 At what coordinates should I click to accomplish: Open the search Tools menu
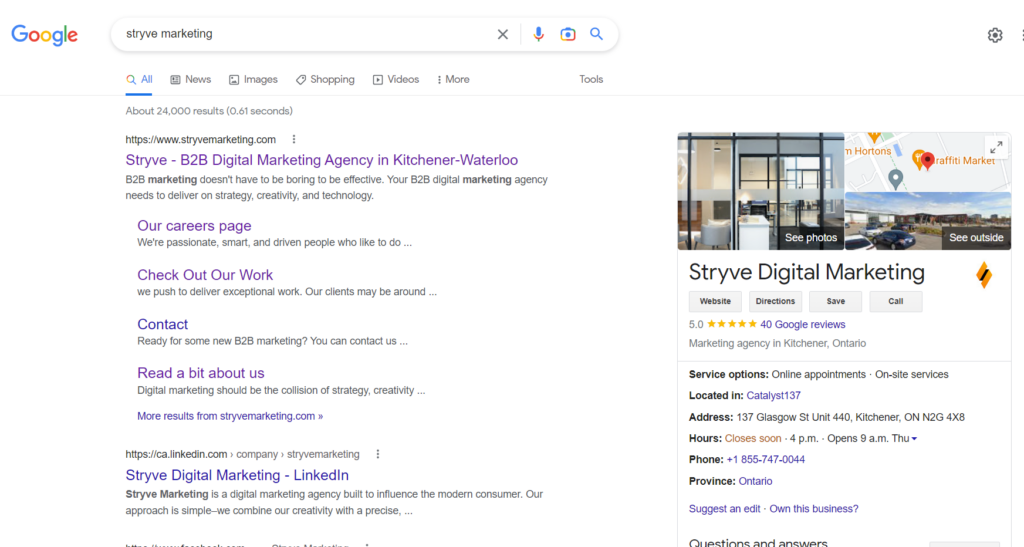coord(591,80)
